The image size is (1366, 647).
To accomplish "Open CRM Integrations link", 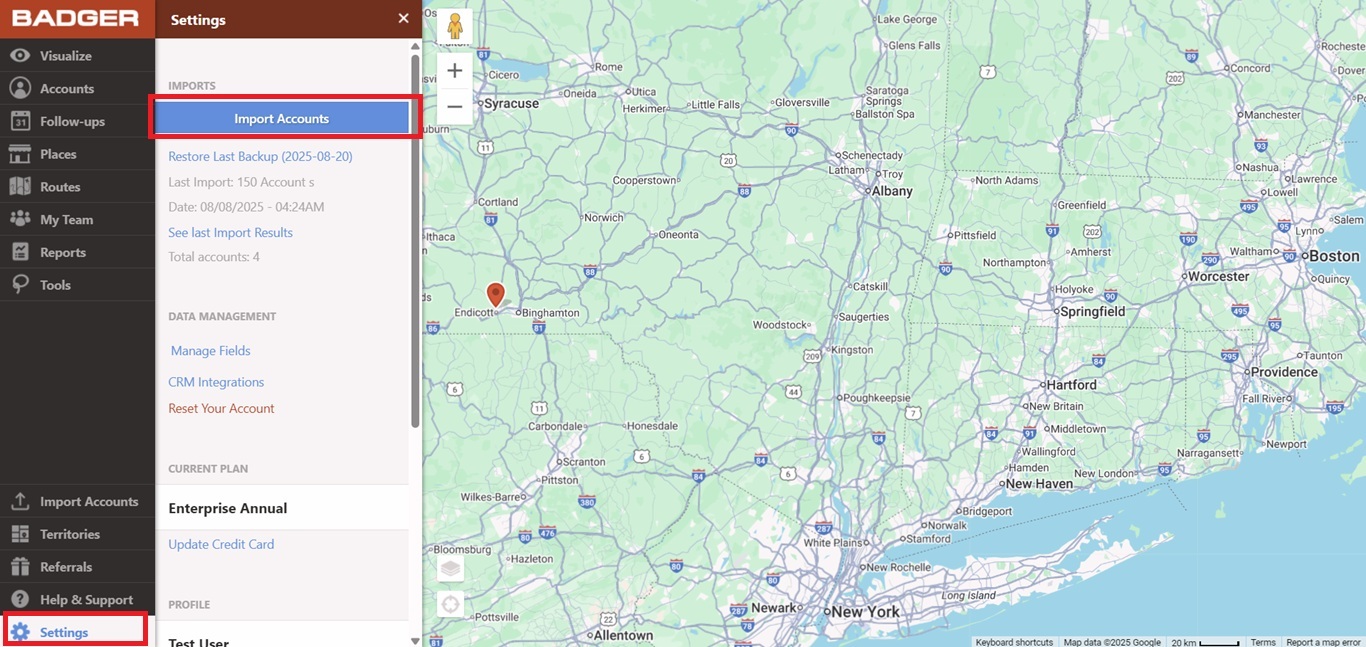I will click(x=216, y=382).
